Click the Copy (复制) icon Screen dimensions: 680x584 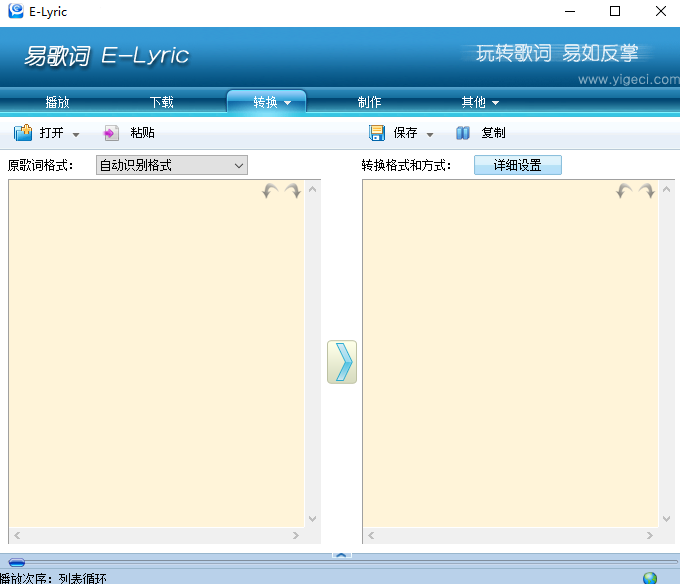click(x=463, y=133)
